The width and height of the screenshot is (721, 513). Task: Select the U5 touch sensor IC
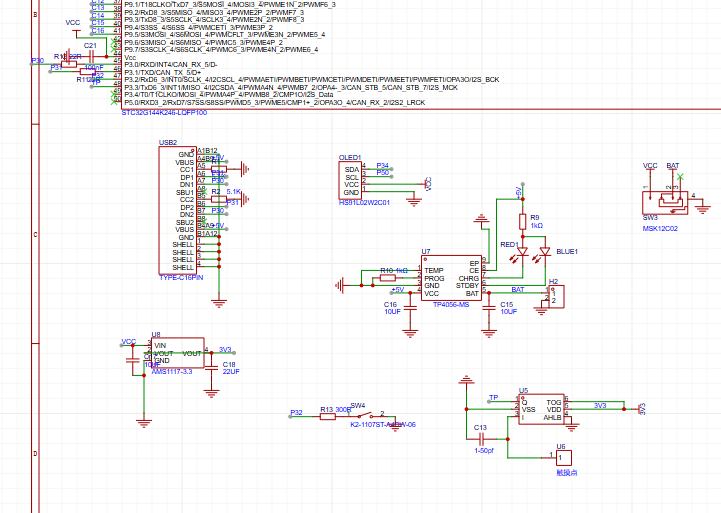click(541, 409)
